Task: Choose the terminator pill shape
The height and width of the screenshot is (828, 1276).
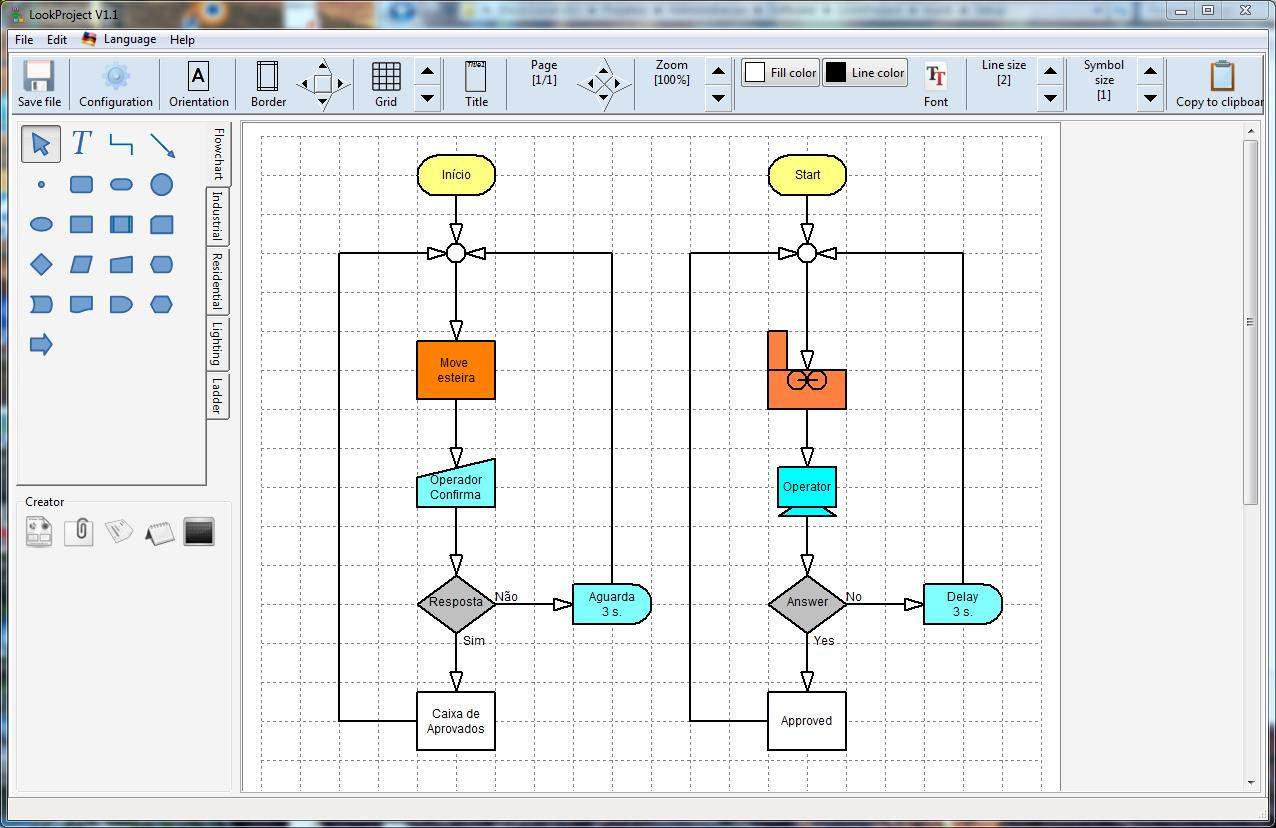Action: [121, 185]
